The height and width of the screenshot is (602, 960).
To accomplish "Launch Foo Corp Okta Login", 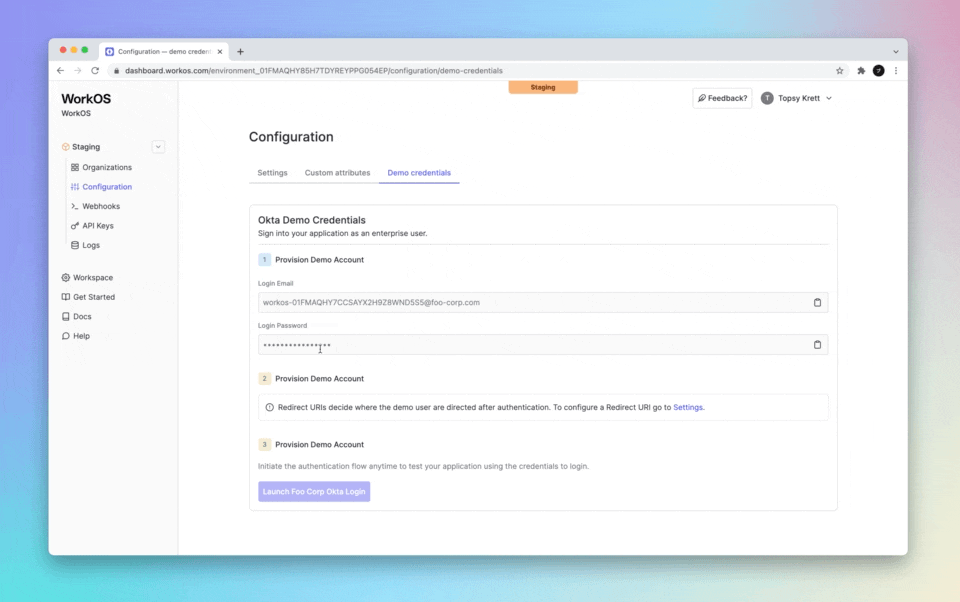I will (x=314, y=492).
